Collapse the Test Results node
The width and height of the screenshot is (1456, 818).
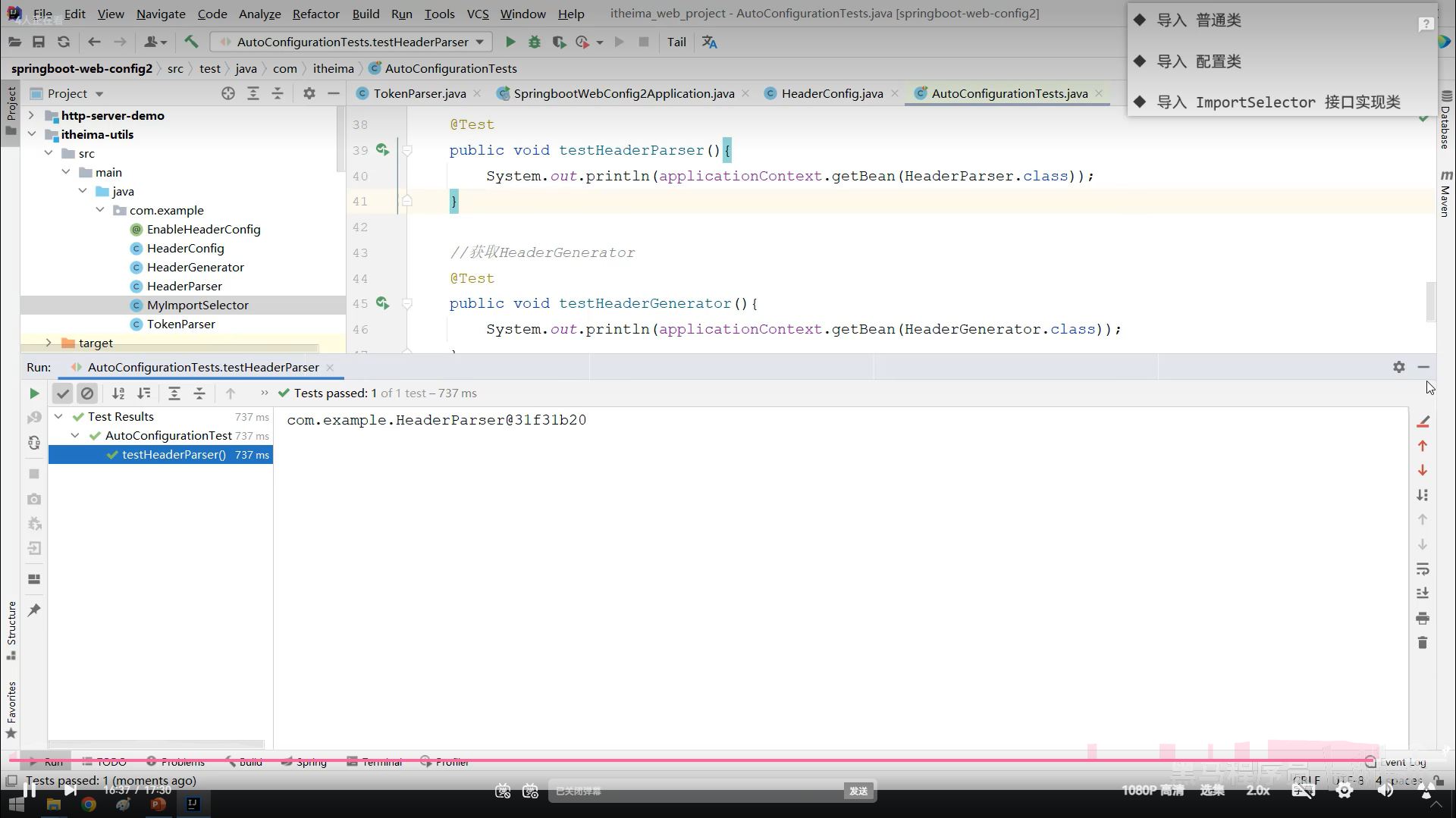coord(58,416)
